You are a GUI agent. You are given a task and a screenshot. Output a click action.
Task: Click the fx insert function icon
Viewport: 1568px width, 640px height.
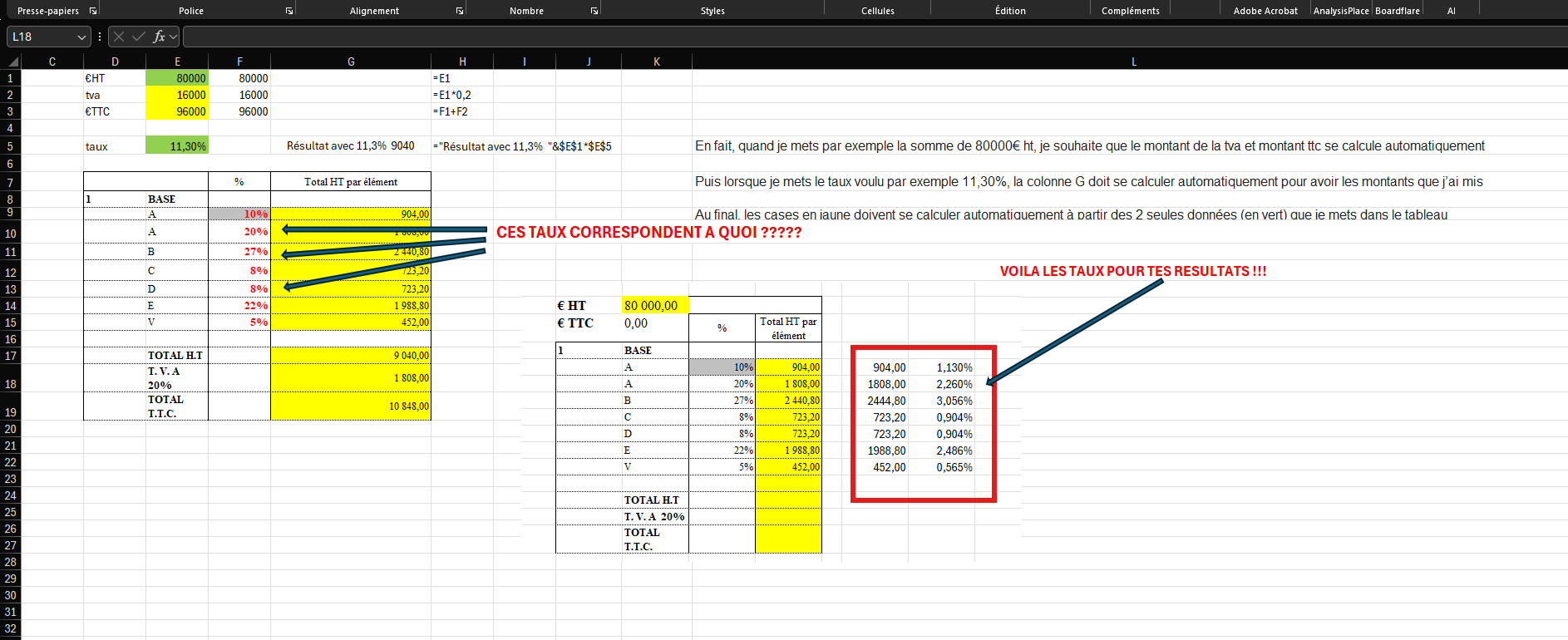tap(159, 37)
